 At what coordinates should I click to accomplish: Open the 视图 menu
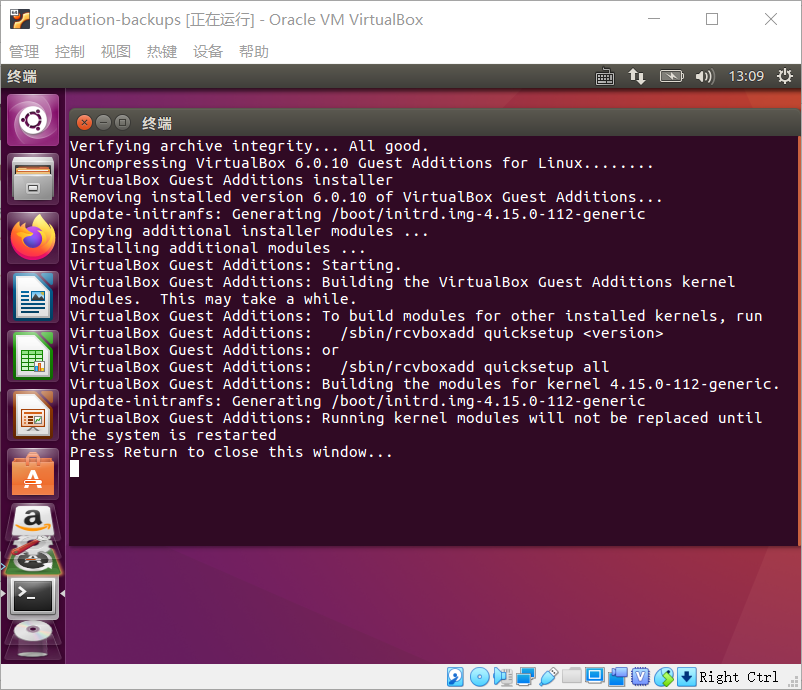116,52
